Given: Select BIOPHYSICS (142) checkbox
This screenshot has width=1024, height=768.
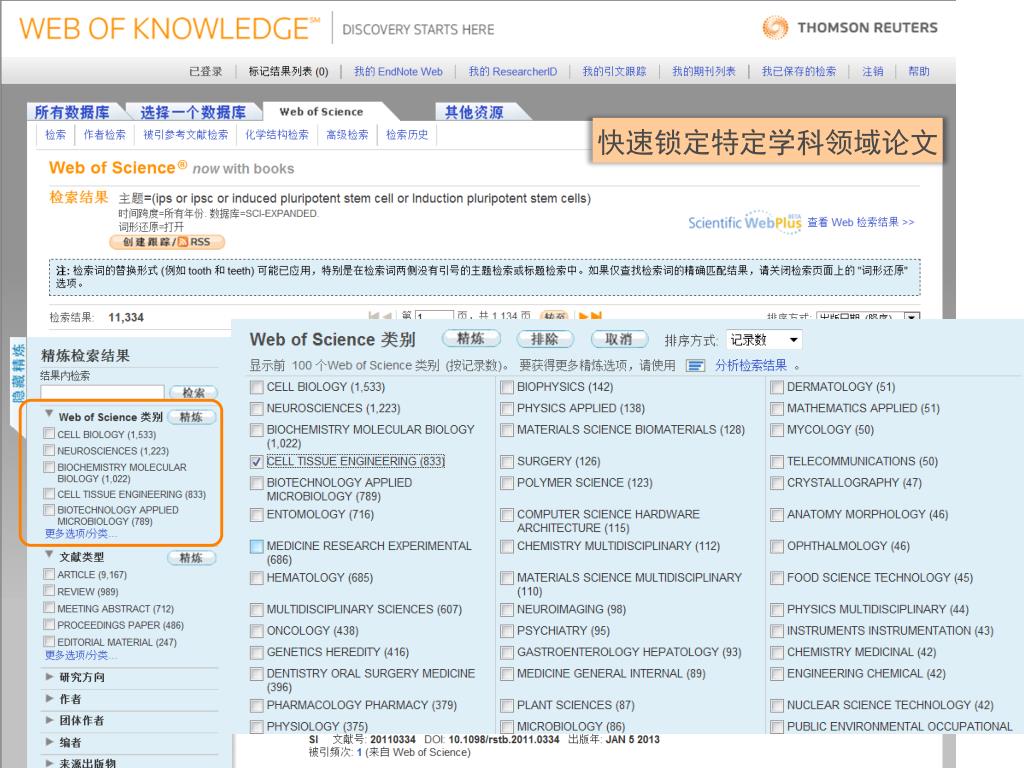Looking at the screenshot, I should 507,387.
